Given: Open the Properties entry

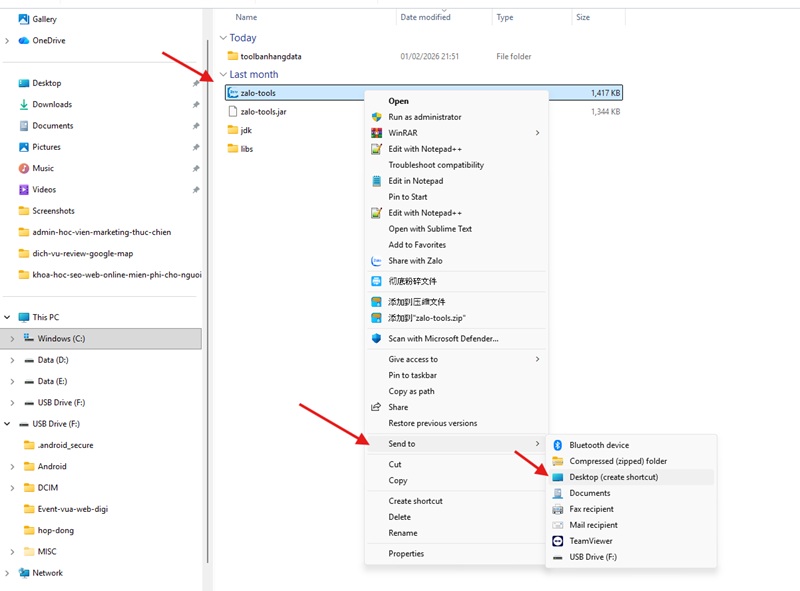Looking at the screenshot, I should [x=406, y=554].
